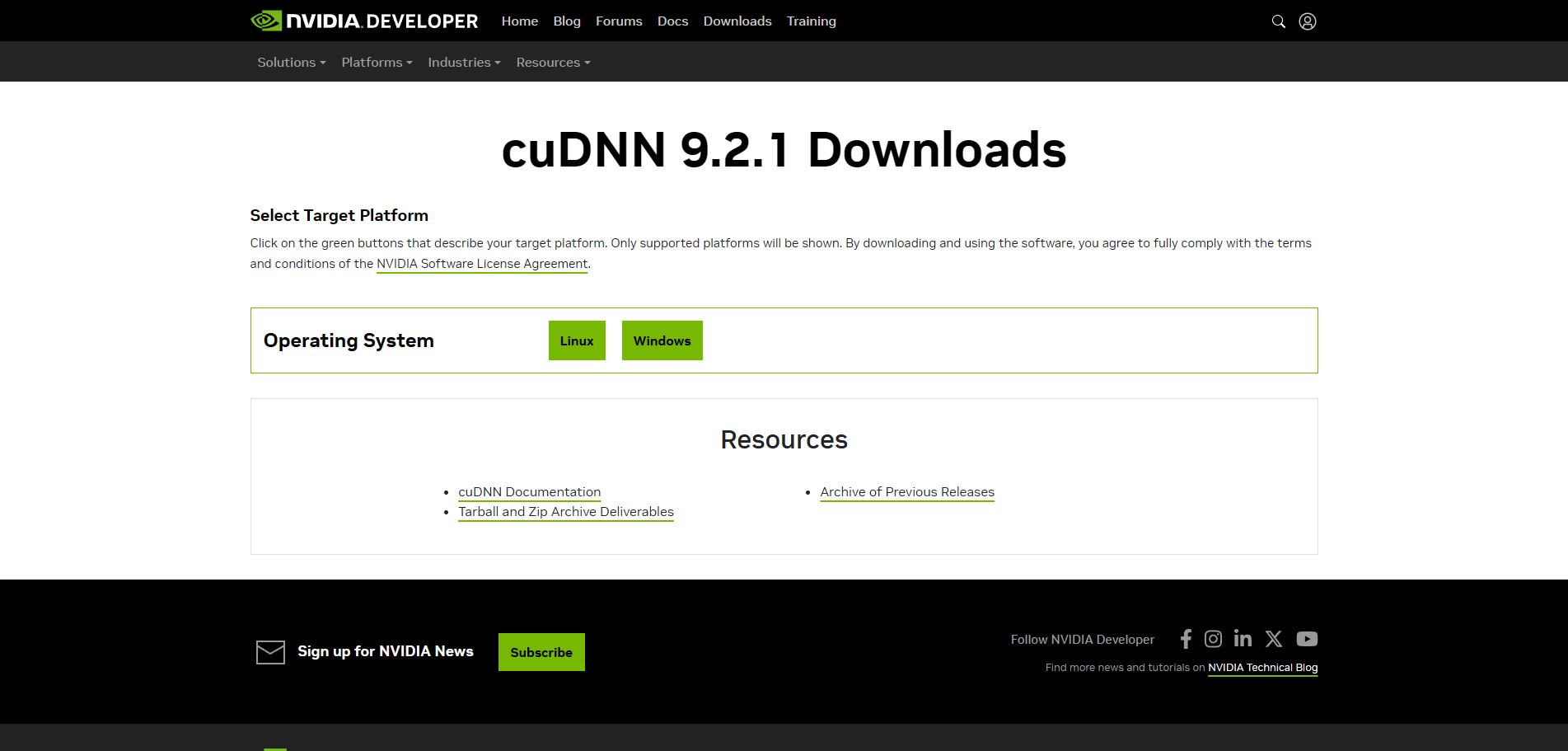Select Linux as operating system
Viewport: 1568px width, 751px height.
577,340
